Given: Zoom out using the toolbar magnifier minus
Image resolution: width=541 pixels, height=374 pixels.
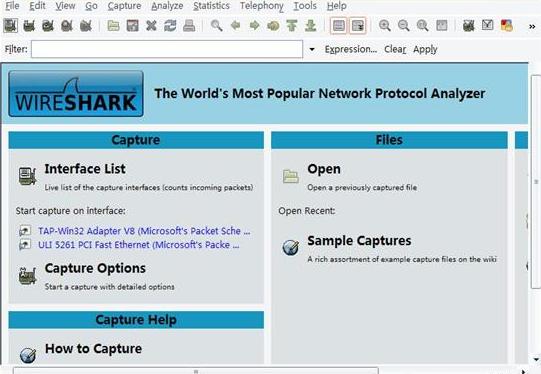Looking at the screenshot, I should [x=404, y=26].
